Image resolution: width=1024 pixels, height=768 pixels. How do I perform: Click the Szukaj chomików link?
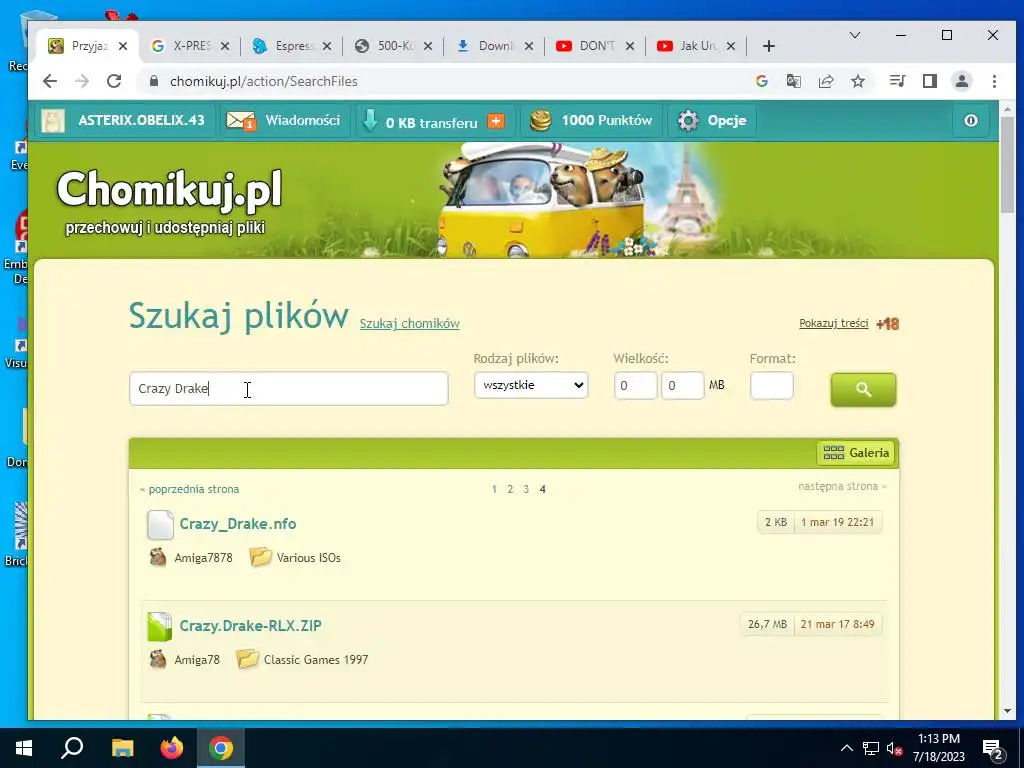tap(409, 323)
